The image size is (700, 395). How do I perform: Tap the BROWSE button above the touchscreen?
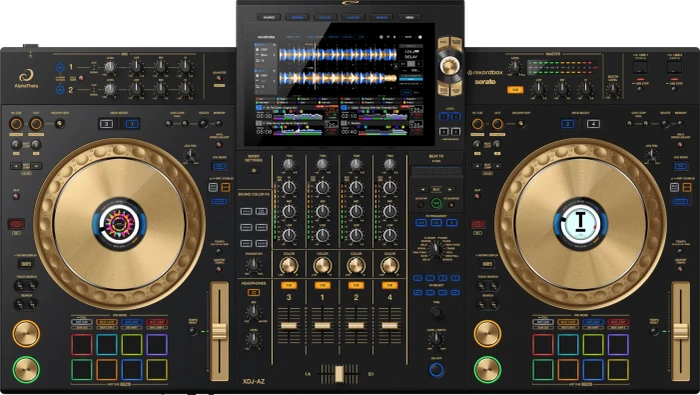coord(297,17)
